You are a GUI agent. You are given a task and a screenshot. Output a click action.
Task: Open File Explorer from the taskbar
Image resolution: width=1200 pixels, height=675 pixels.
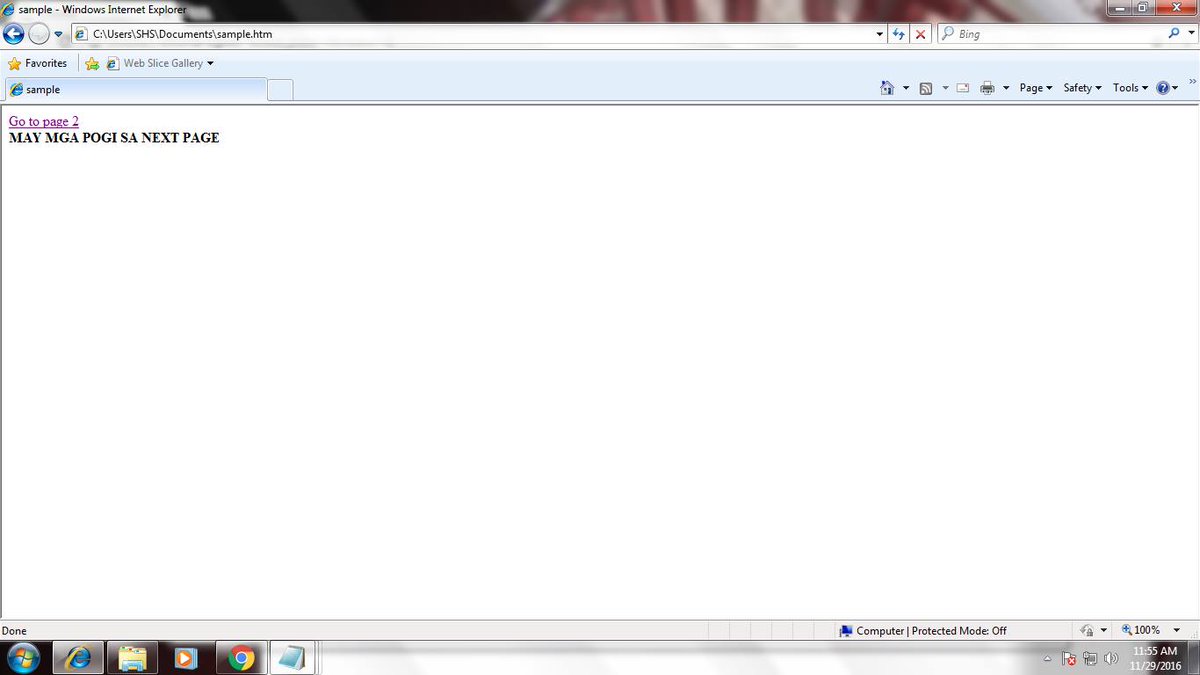pos(133,658)
